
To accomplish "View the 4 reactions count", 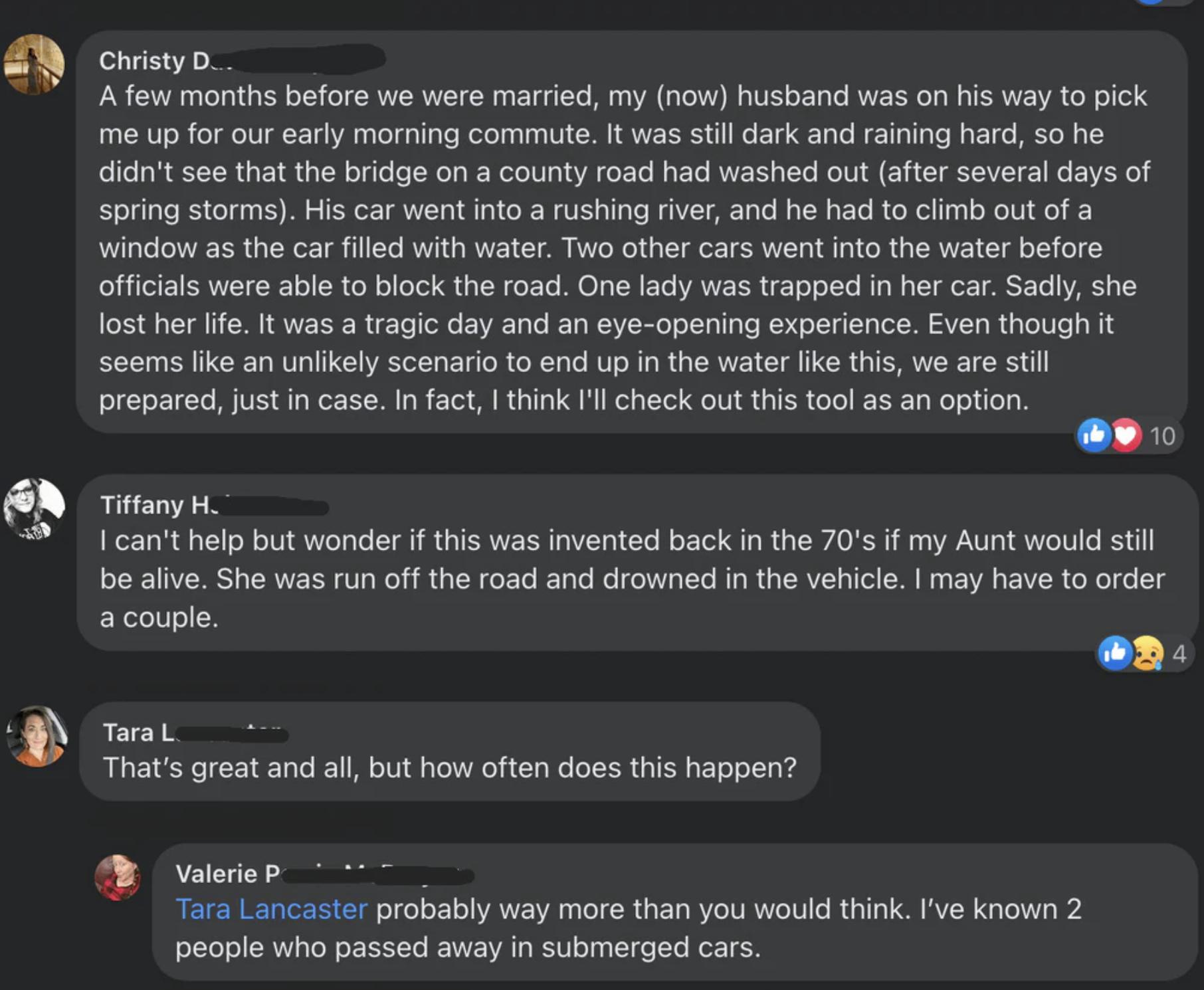I will pyautogui.click(x=1179, y=654).
